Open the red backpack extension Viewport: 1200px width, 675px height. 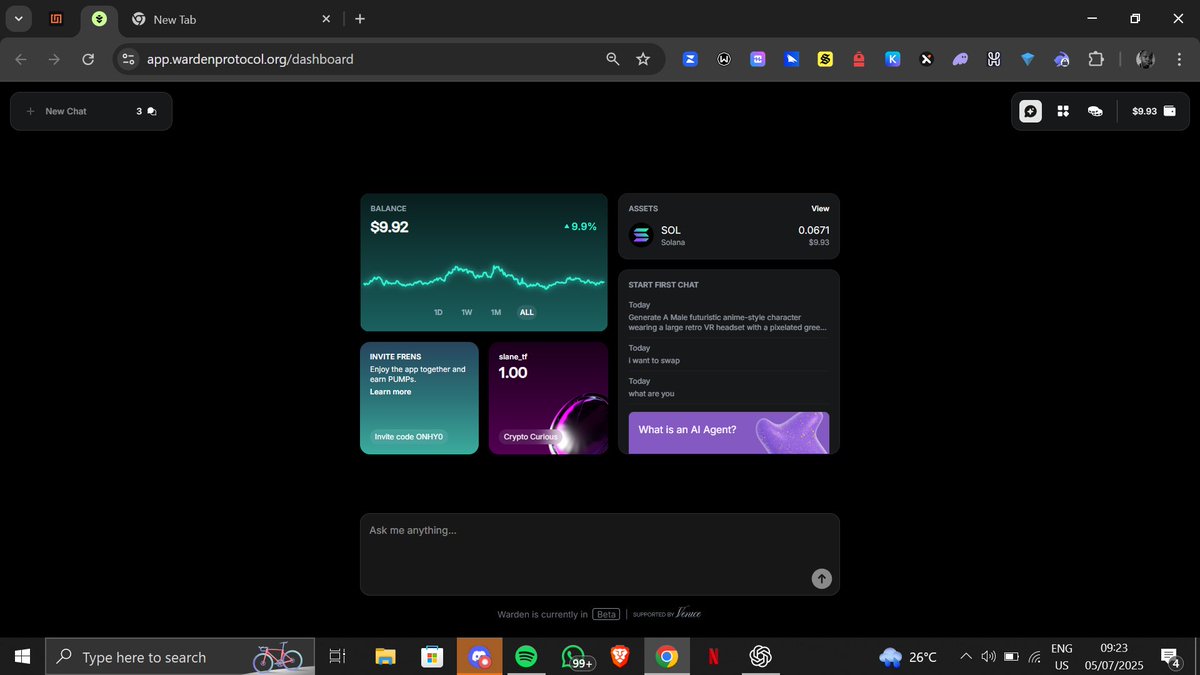coord(859,59)
